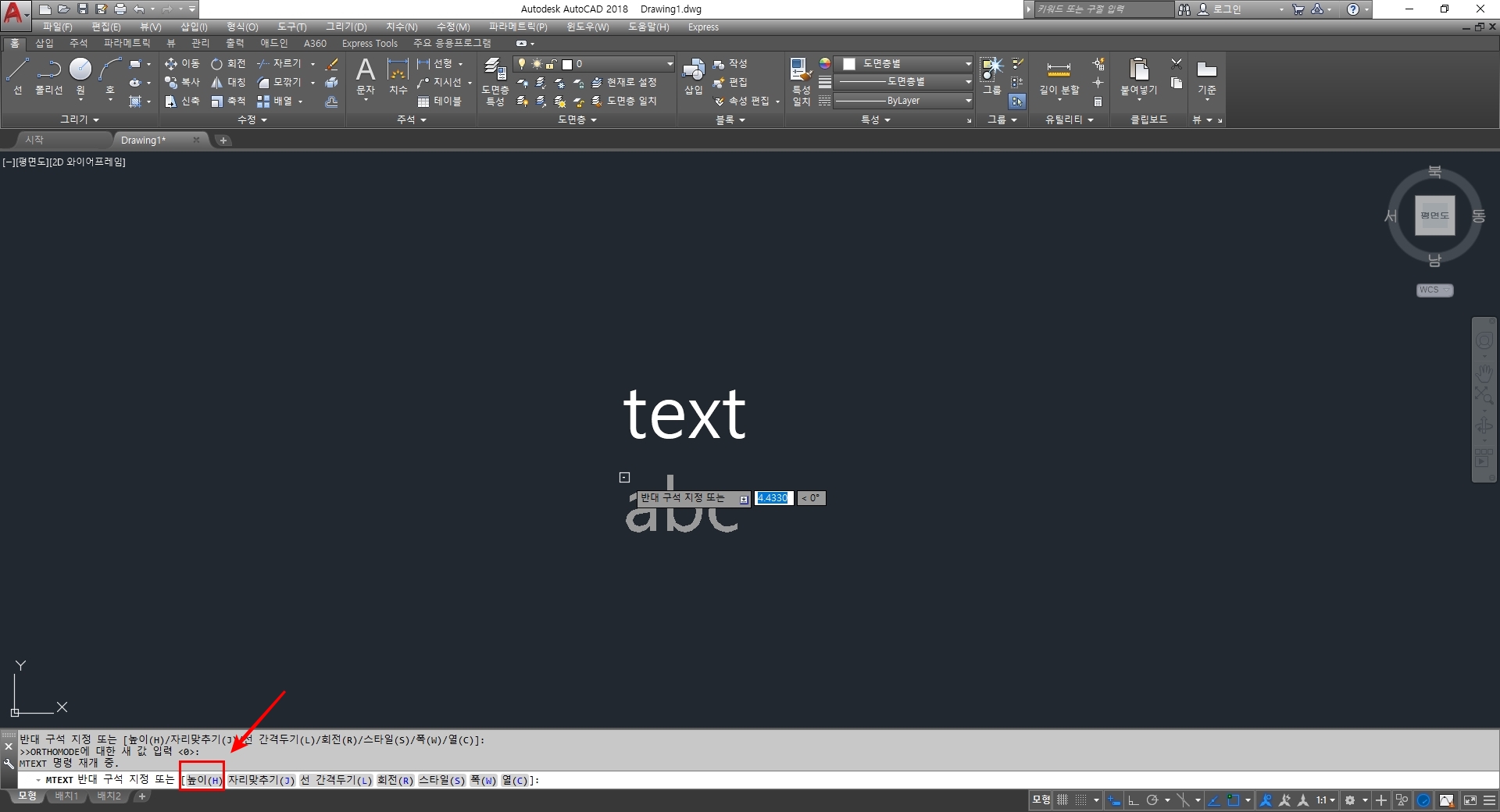
Task: Select the Polyline (폴리선) tool
Action: pos(48,76)
